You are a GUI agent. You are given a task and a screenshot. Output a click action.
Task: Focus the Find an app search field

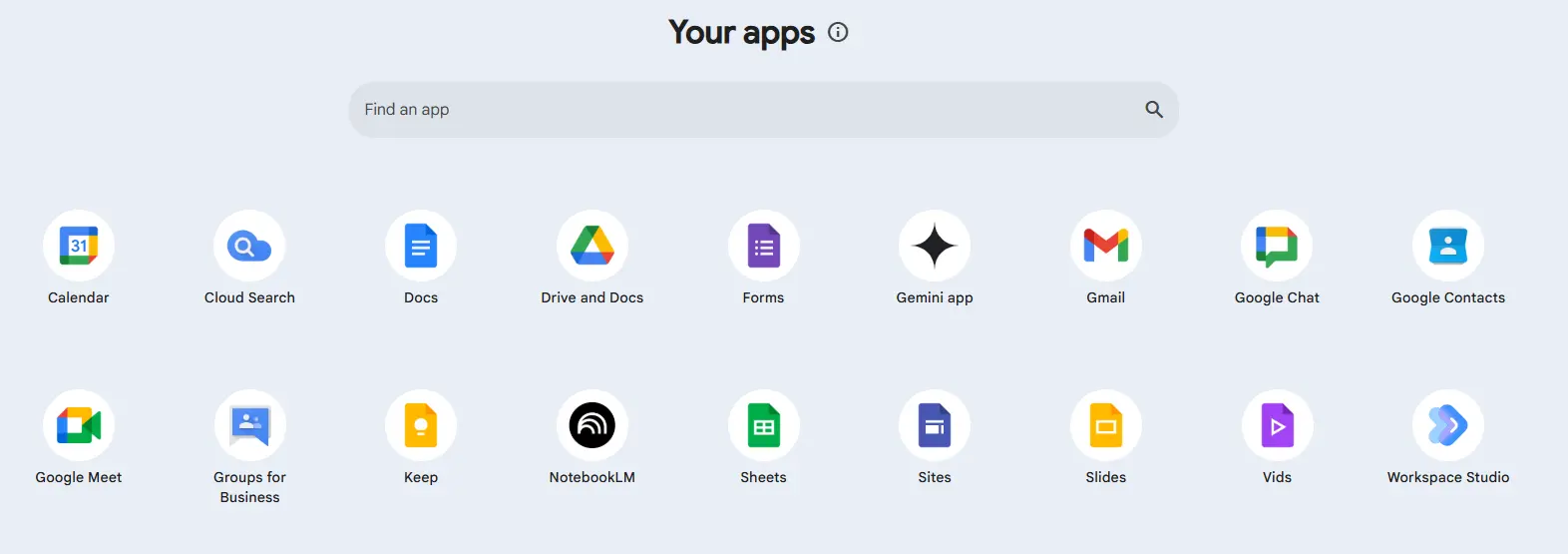coord(764,110)
